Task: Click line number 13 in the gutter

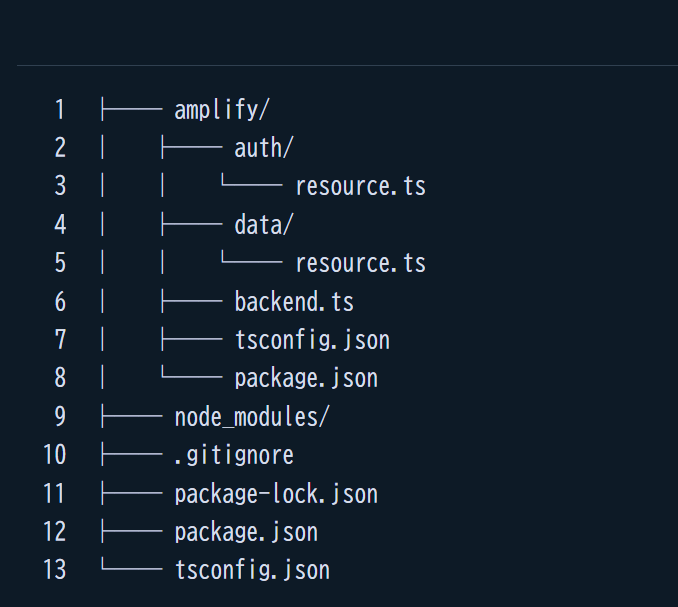Action: 55,570
